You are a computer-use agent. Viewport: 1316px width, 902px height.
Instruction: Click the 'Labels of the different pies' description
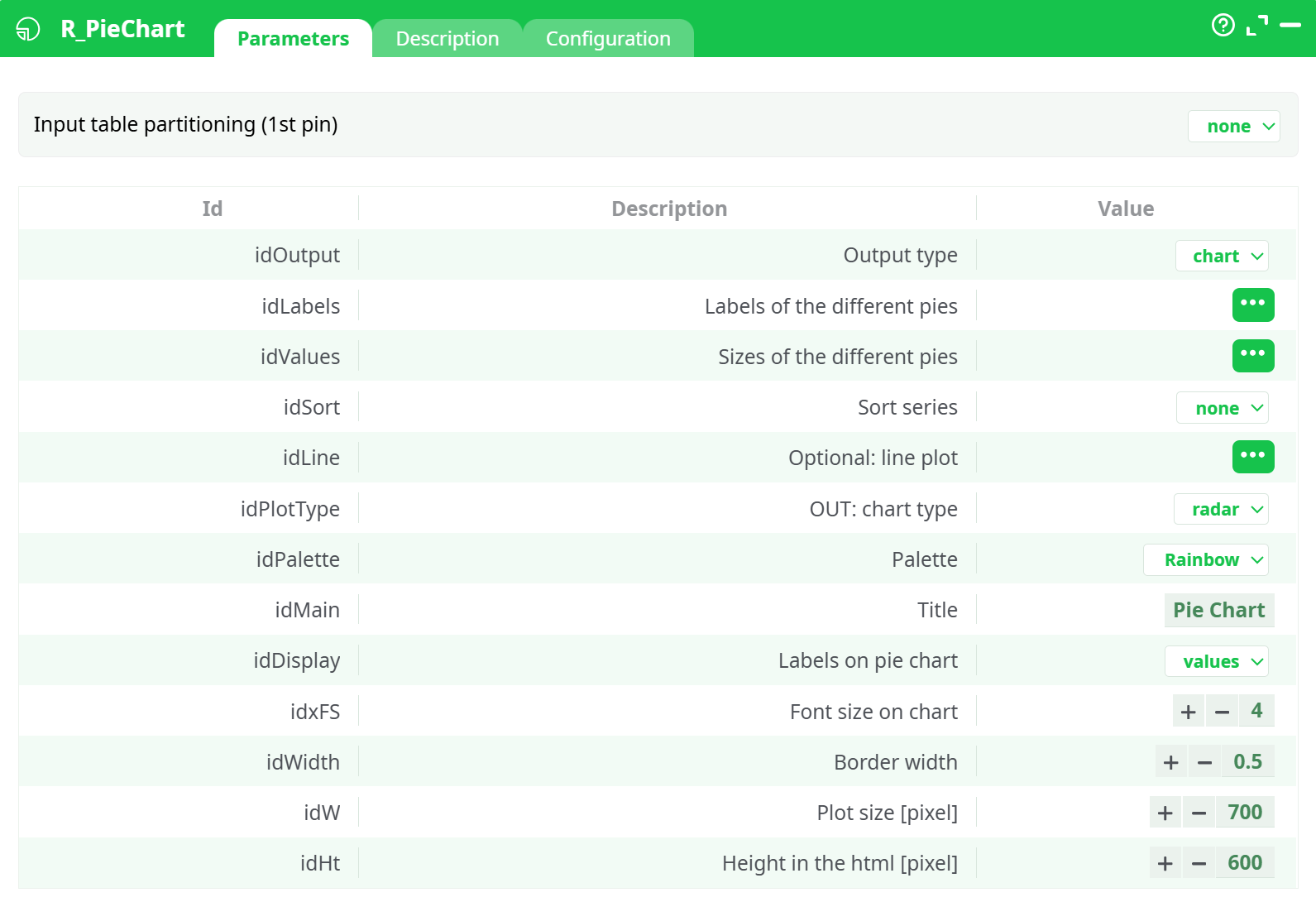pyautogui.click(x=831, y=306)
